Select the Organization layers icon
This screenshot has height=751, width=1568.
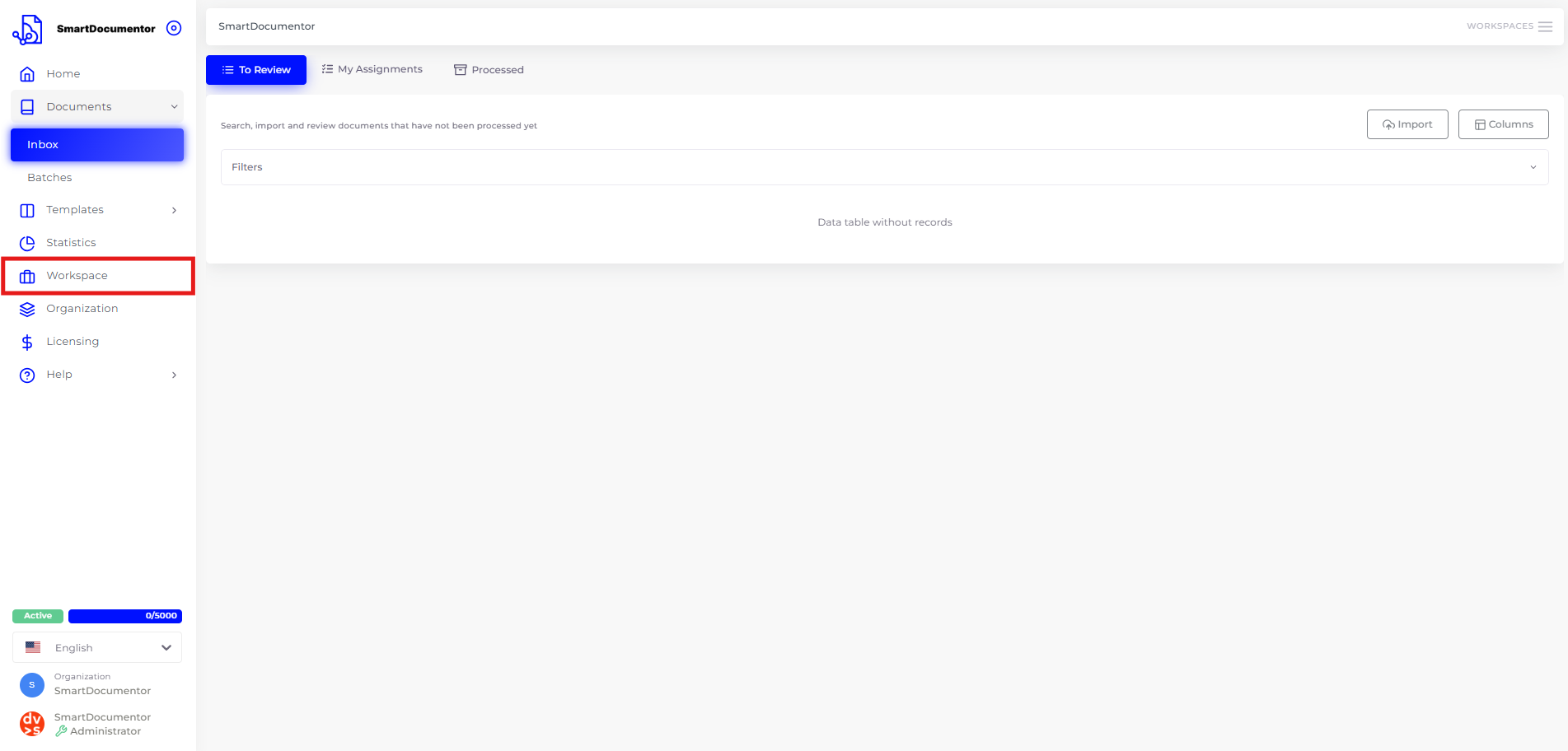coord(27,309)
